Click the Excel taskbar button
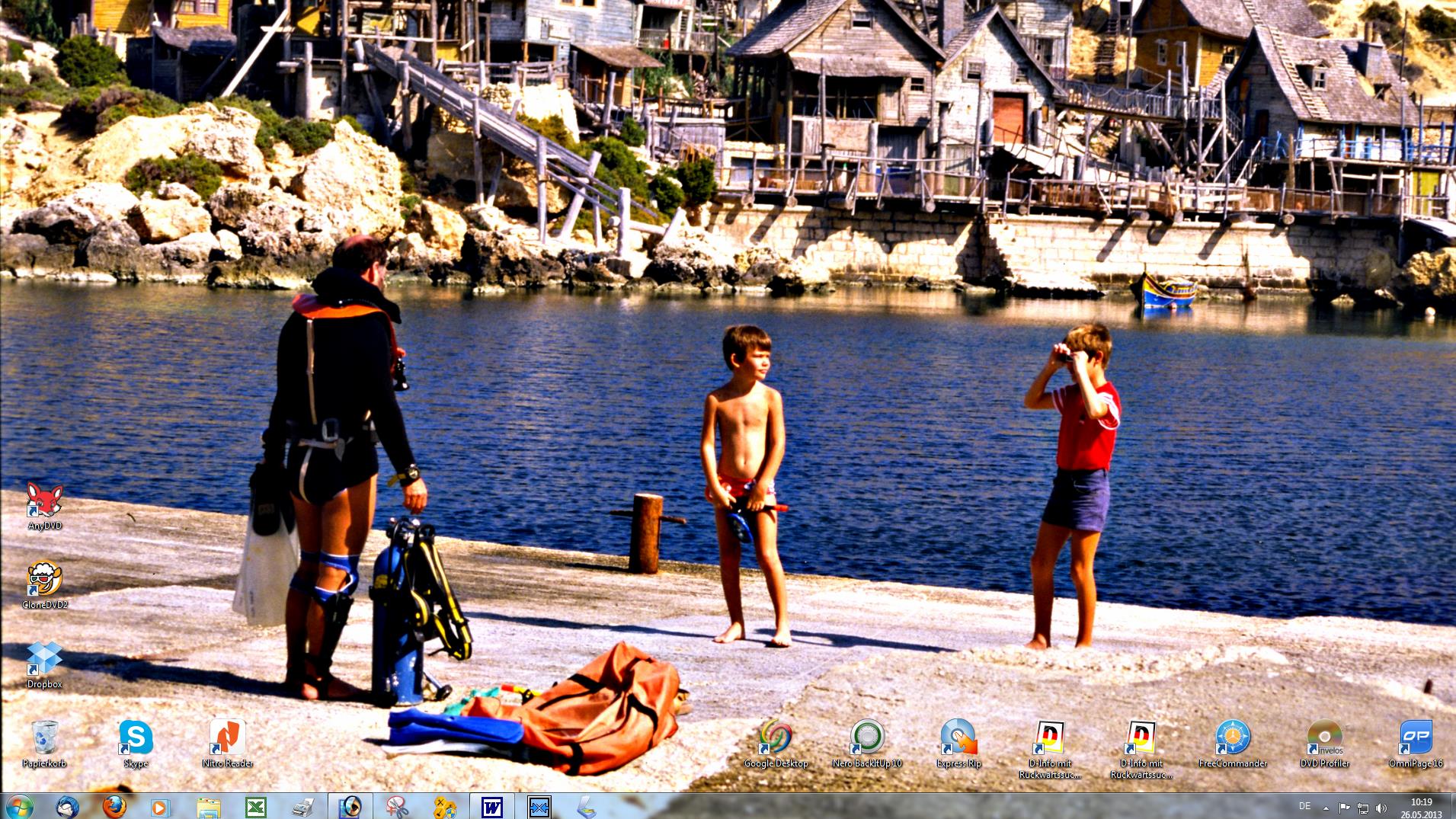This screenshot has height=819, width=1456. (255, 806)
